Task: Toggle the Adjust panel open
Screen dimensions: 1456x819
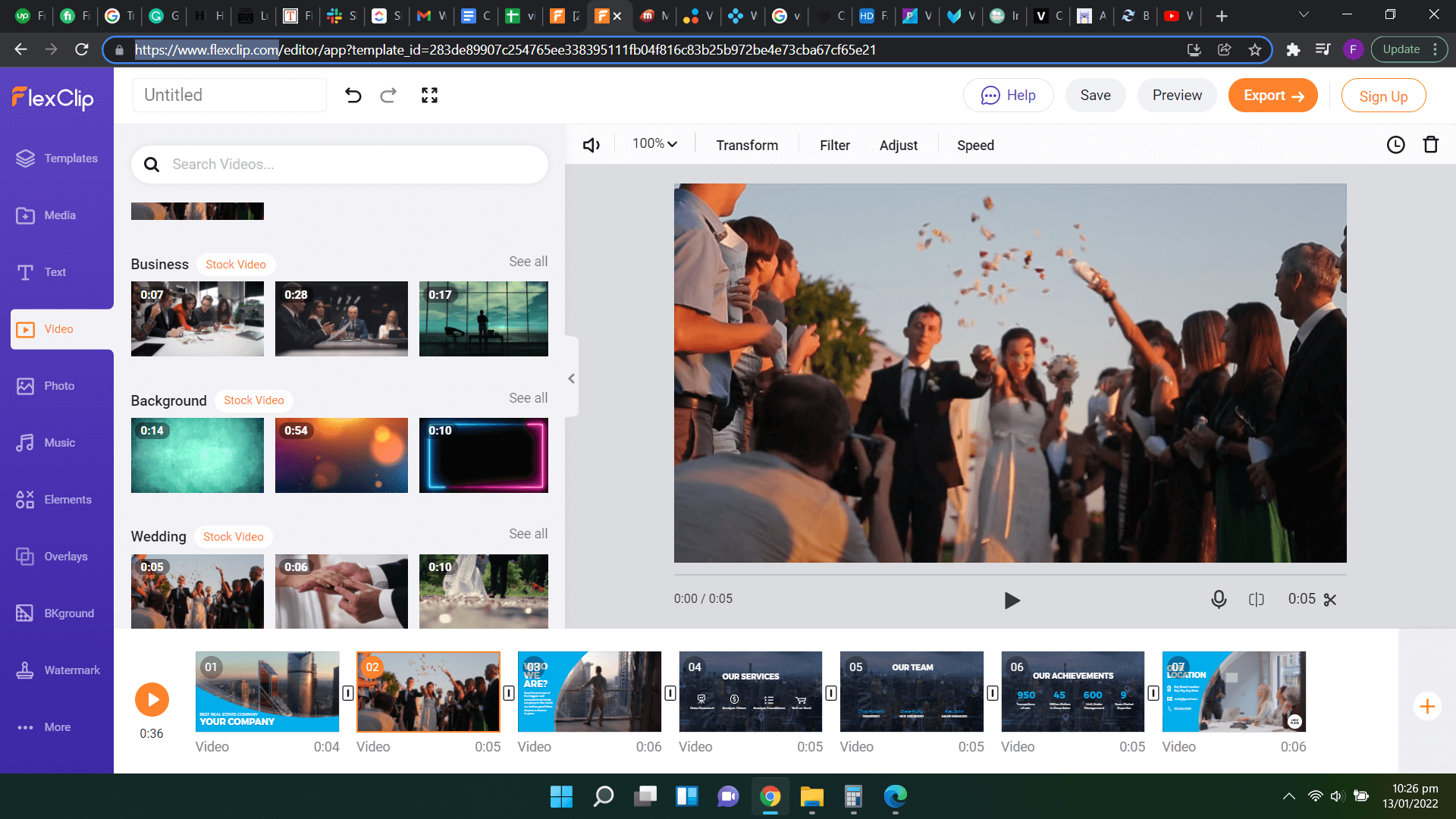Action: [x=898, y=145]
